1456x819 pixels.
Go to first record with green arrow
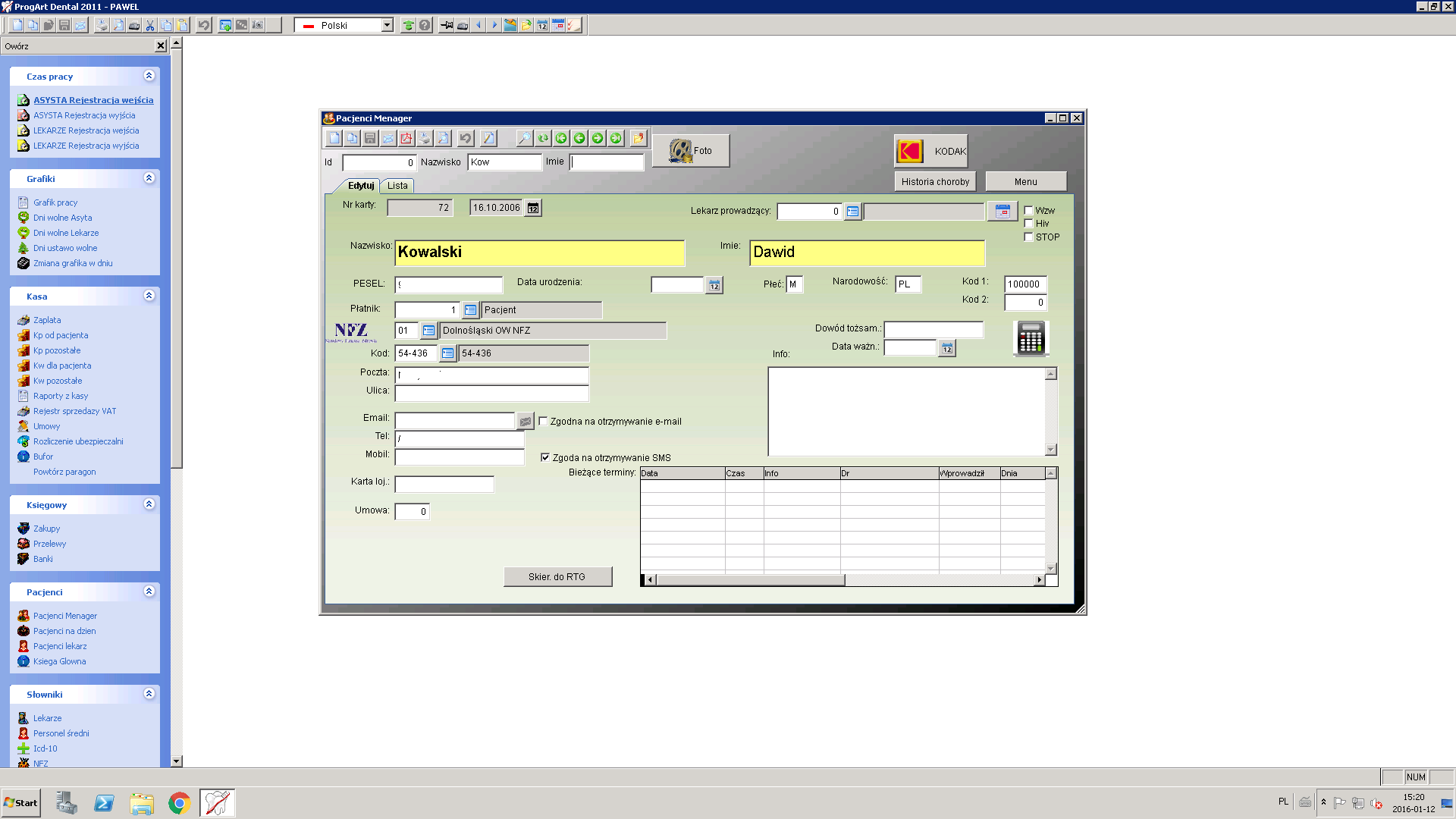point(561,138)
